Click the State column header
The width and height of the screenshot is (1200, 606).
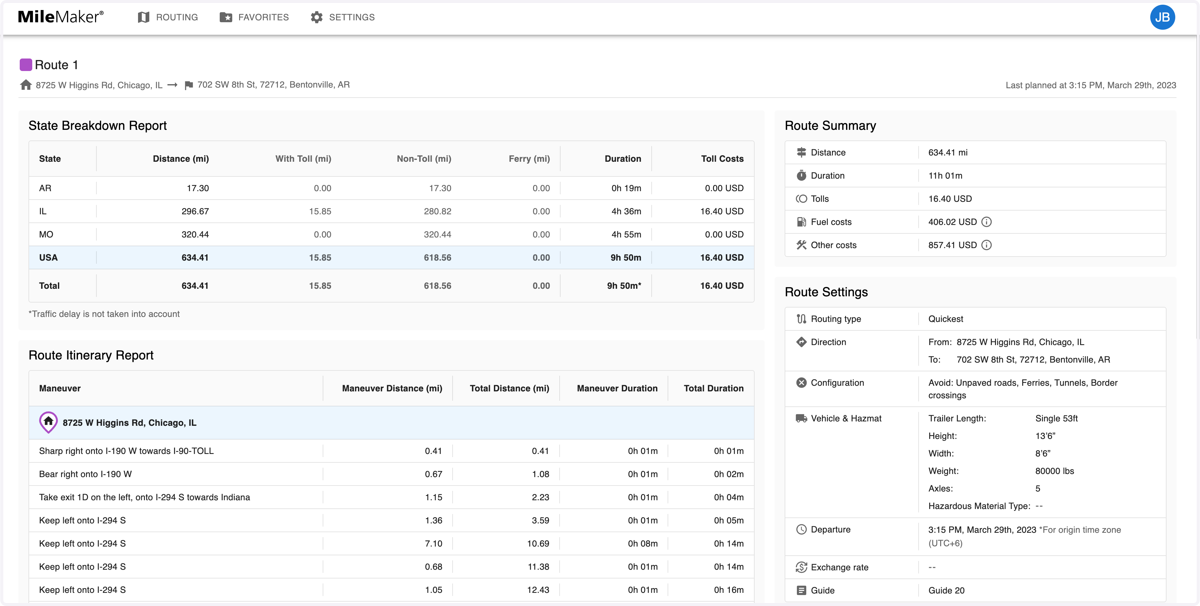[50, 158]
